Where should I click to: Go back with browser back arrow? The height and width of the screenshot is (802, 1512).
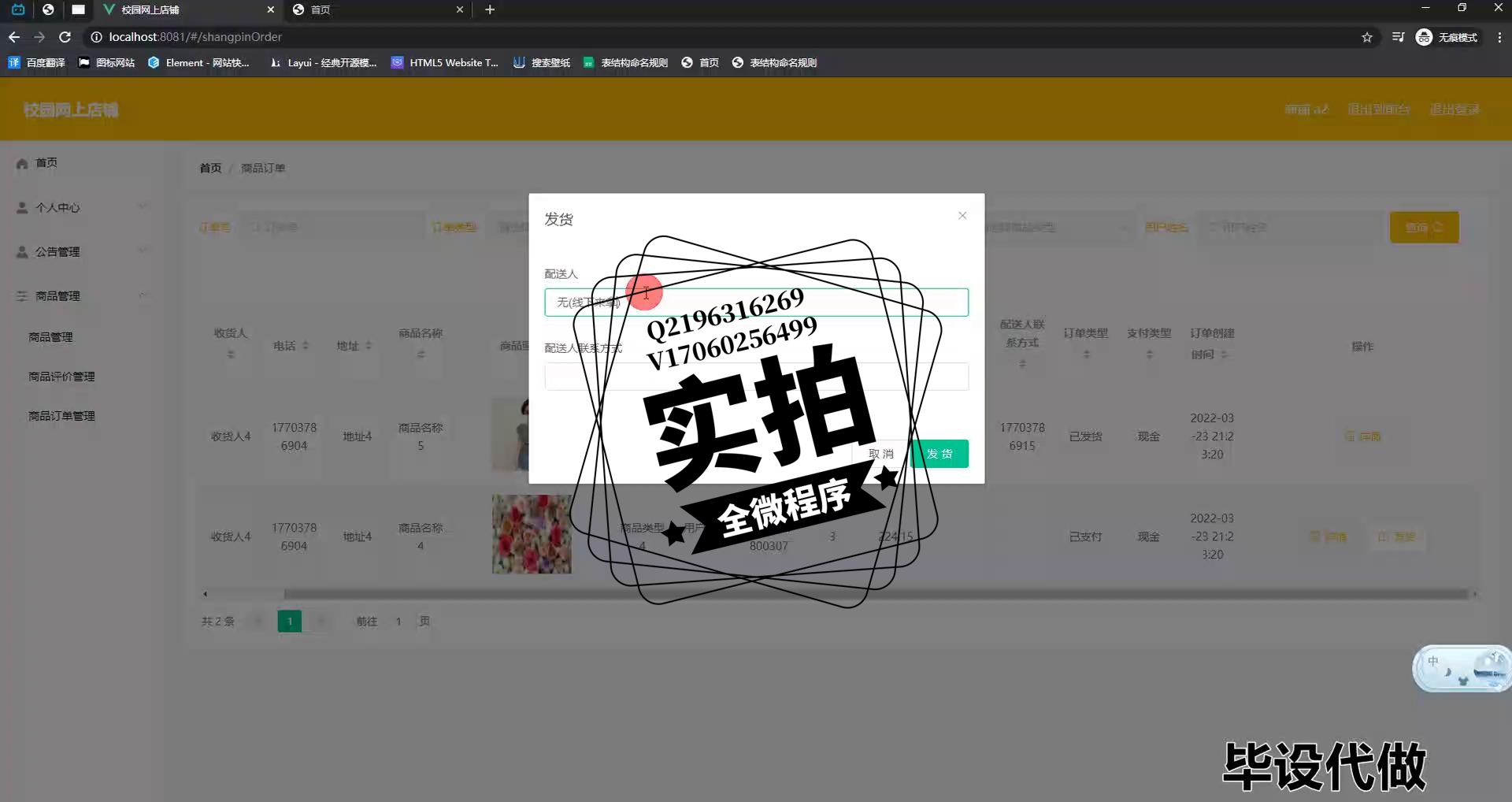tap(14, 37)
